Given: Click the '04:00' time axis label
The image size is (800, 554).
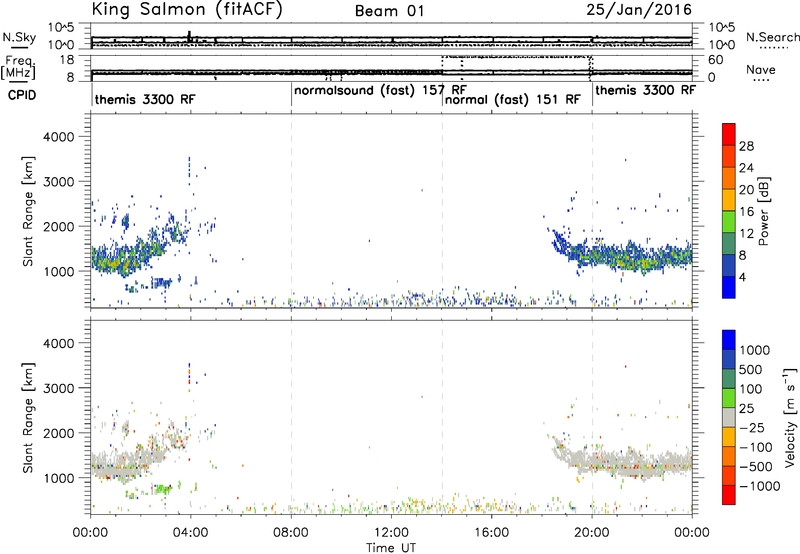Looking at the screenshot, I should pyautogui.click(x=191, y=533).
